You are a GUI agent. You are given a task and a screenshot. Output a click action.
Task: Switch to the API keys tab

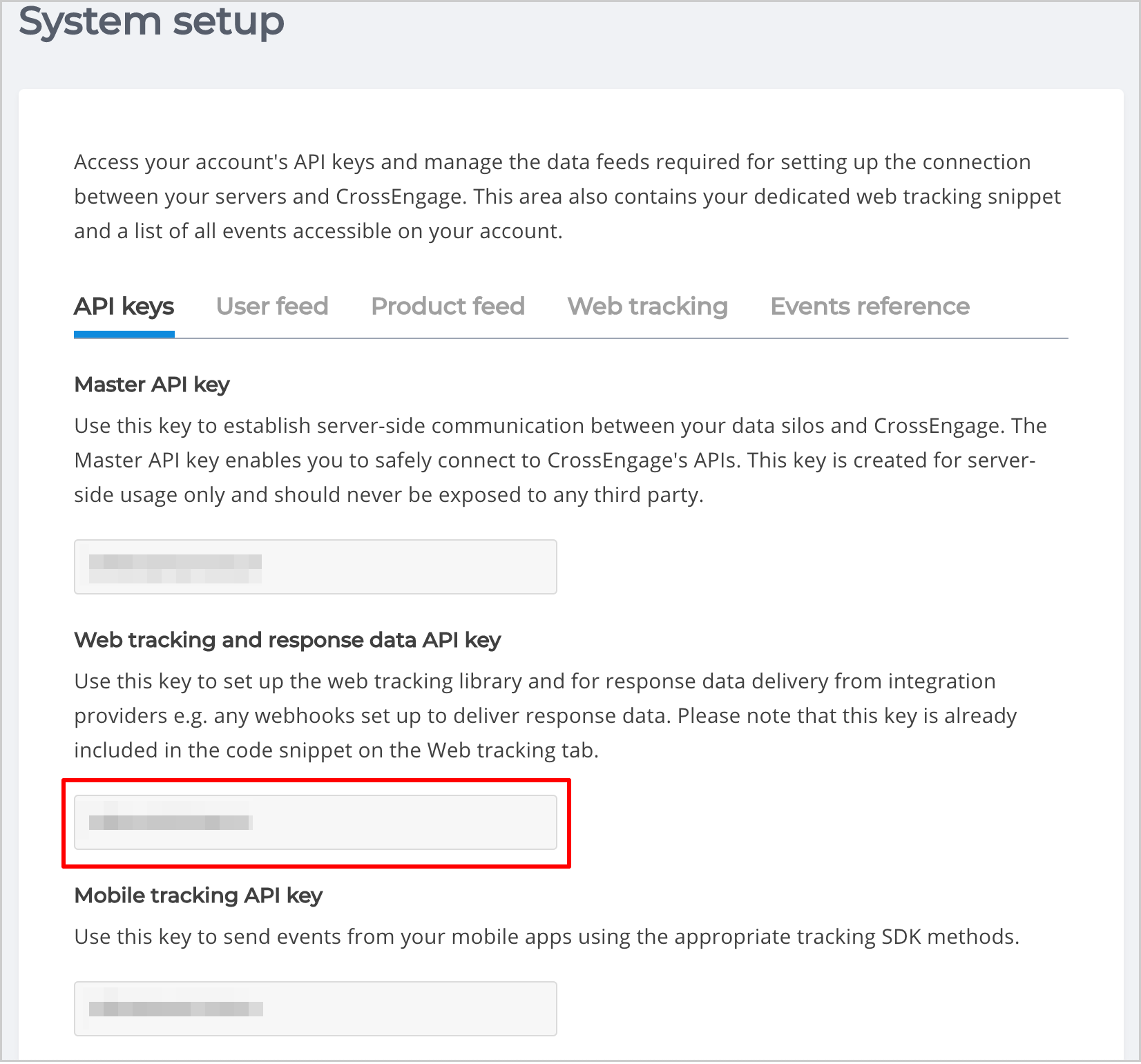click(124, 307)
